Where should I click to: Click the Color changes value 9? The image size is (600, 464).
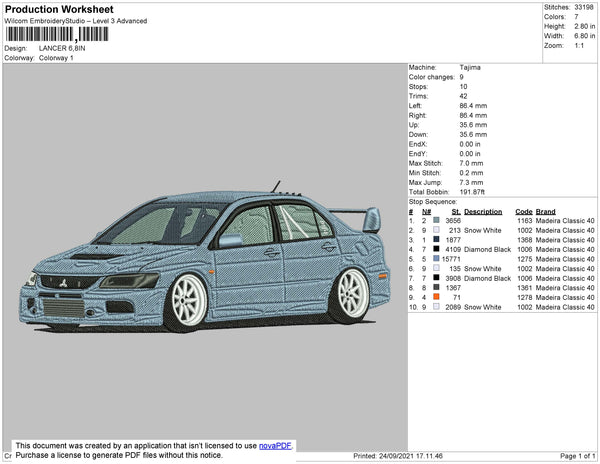(x=461, y=77)
